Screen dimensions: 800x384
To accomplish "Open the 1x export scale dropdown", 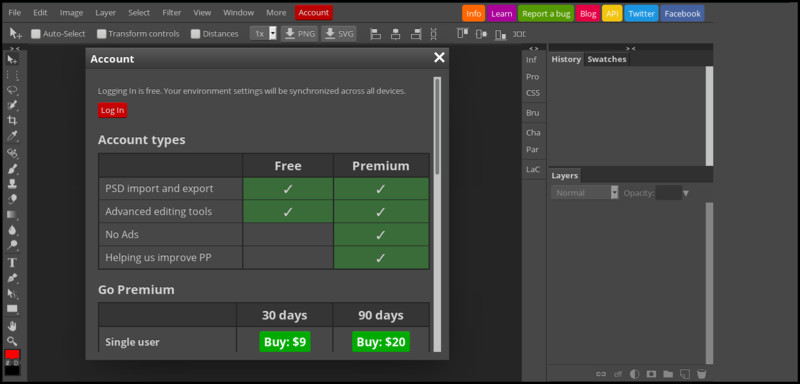I will coord(264,34).
